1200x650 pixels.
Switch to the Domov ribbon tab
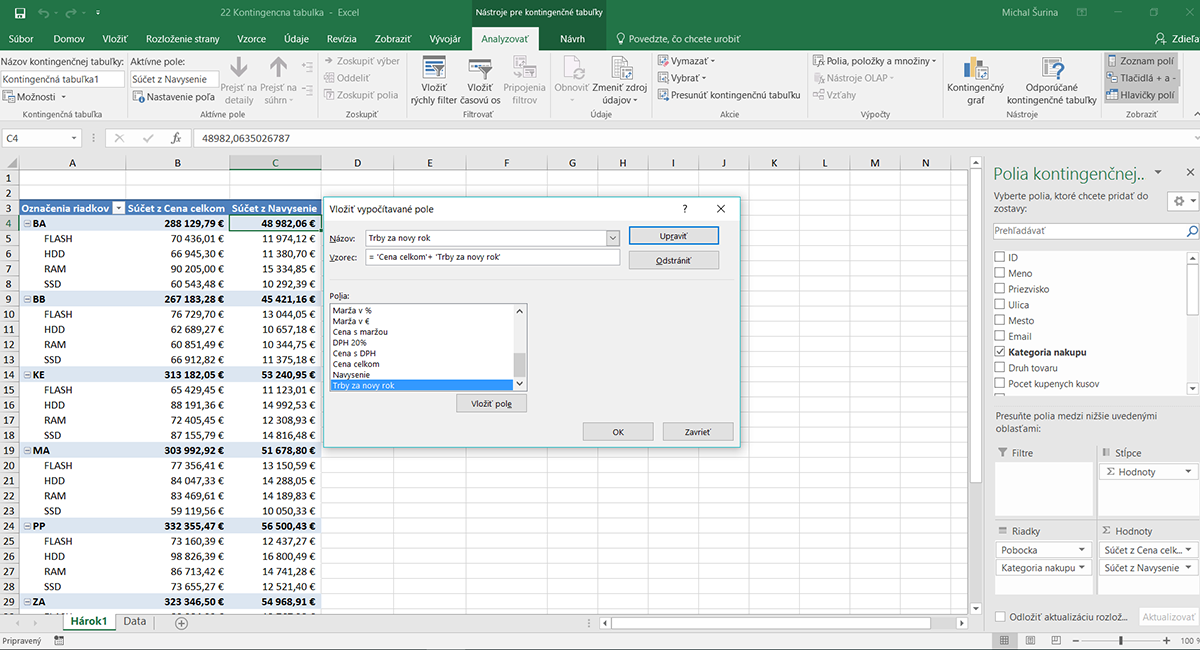click(x=69, y=39)
